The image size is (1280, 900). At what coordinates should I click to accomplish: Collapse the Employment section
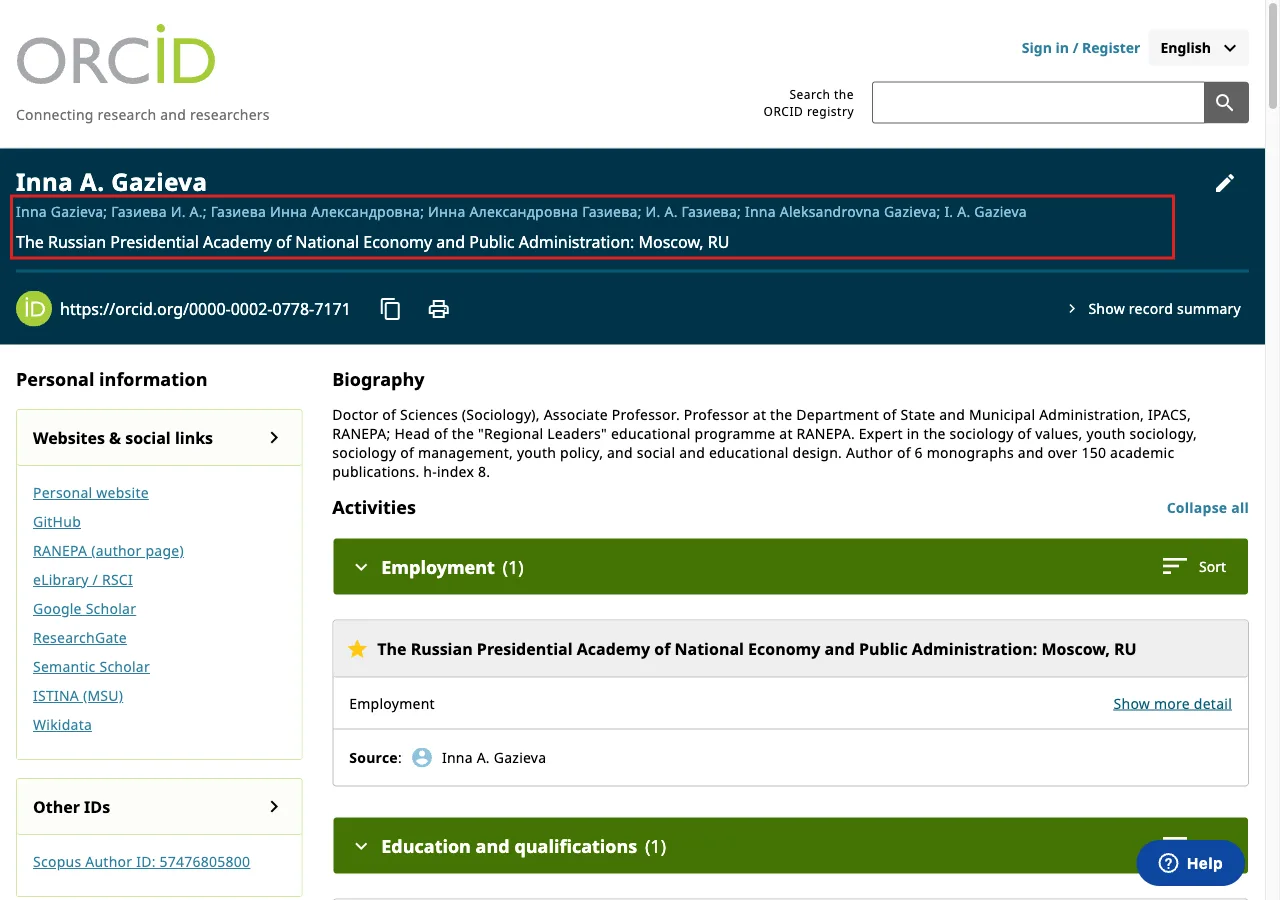(x=361, y=567)
